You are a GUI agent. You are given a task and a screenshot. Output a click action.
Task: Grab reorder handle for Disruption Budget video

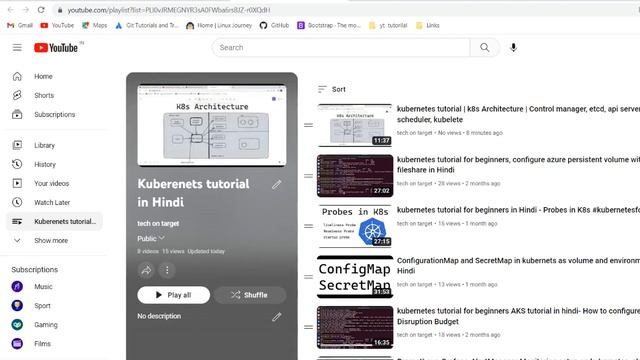point(309,327)
